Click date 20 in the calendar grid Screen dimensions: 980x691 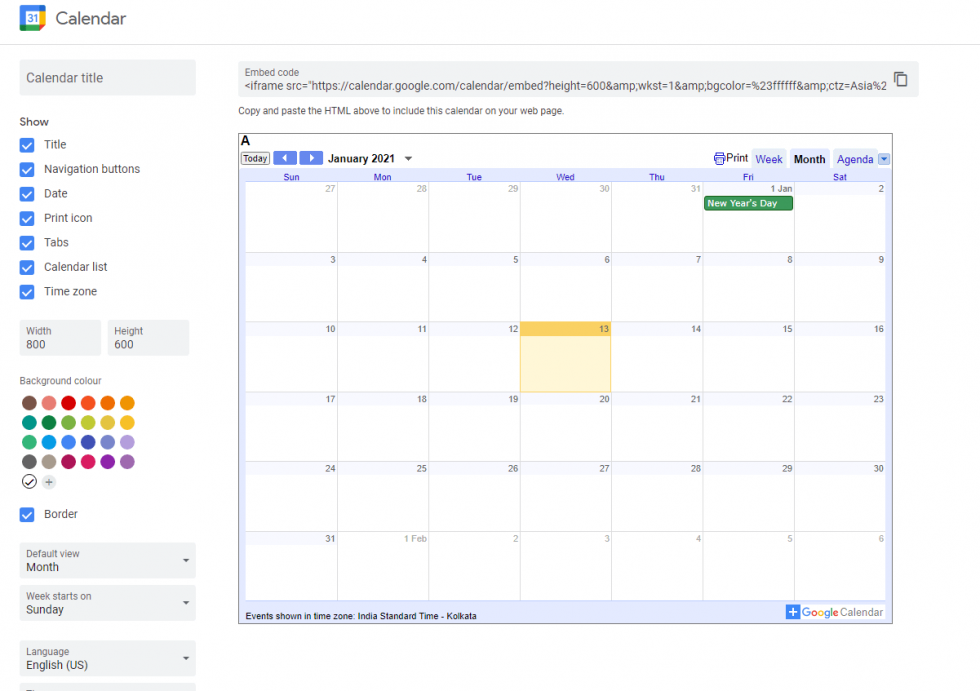tap(565, 427)
